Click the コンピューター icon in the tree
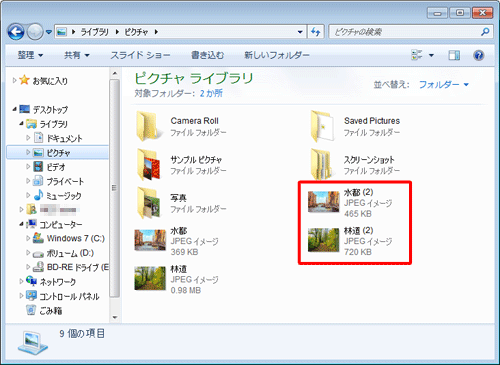The height and width of the screenshot is (365, 500). [32, 224]
